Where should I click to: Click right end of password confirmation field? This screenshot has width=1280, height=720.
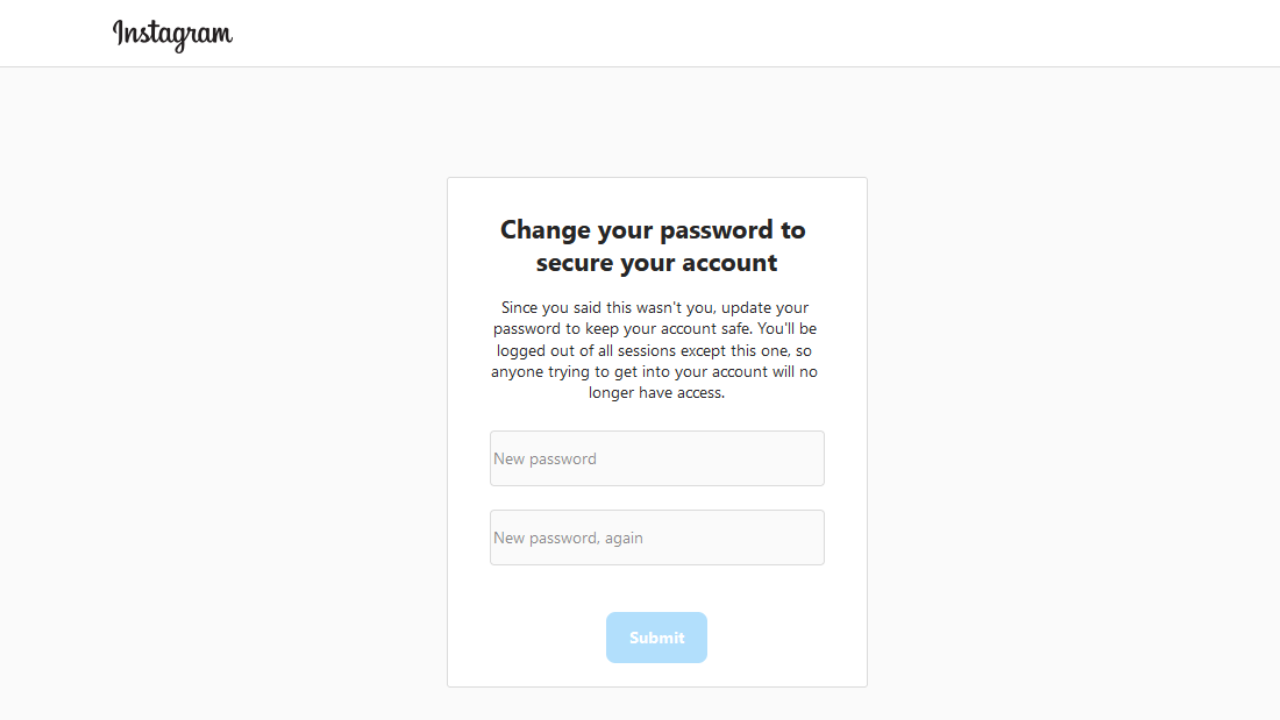tap(805, 537)
